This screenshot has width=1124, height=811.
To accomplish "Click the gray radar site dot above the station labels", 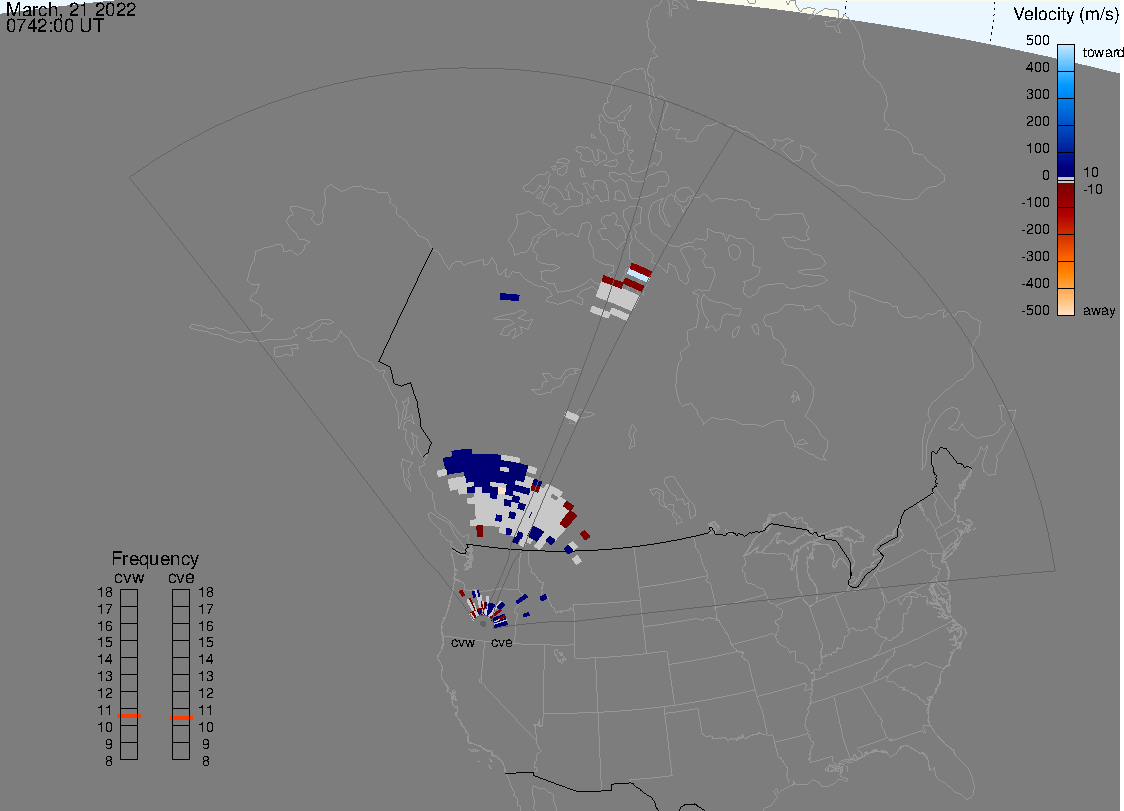I will [x=483, y=624].
